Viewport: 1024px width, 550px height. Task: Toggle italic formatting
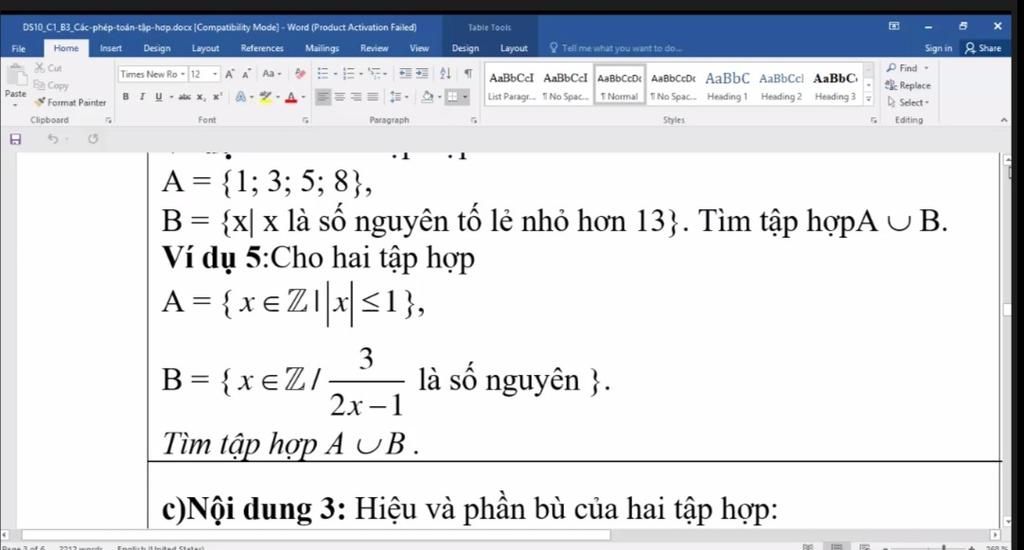pos(142,97)
